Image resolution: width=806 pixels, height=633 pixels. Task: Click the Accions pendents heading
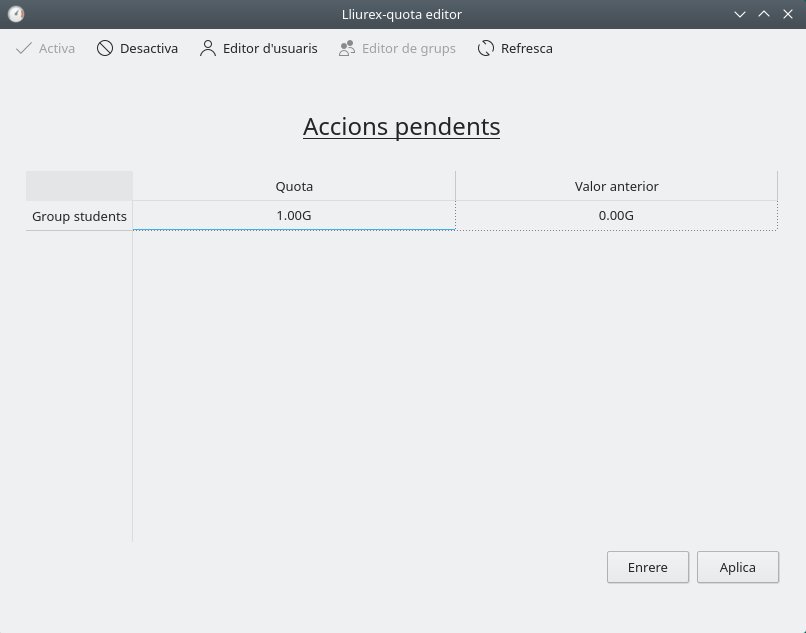[401, 127]
